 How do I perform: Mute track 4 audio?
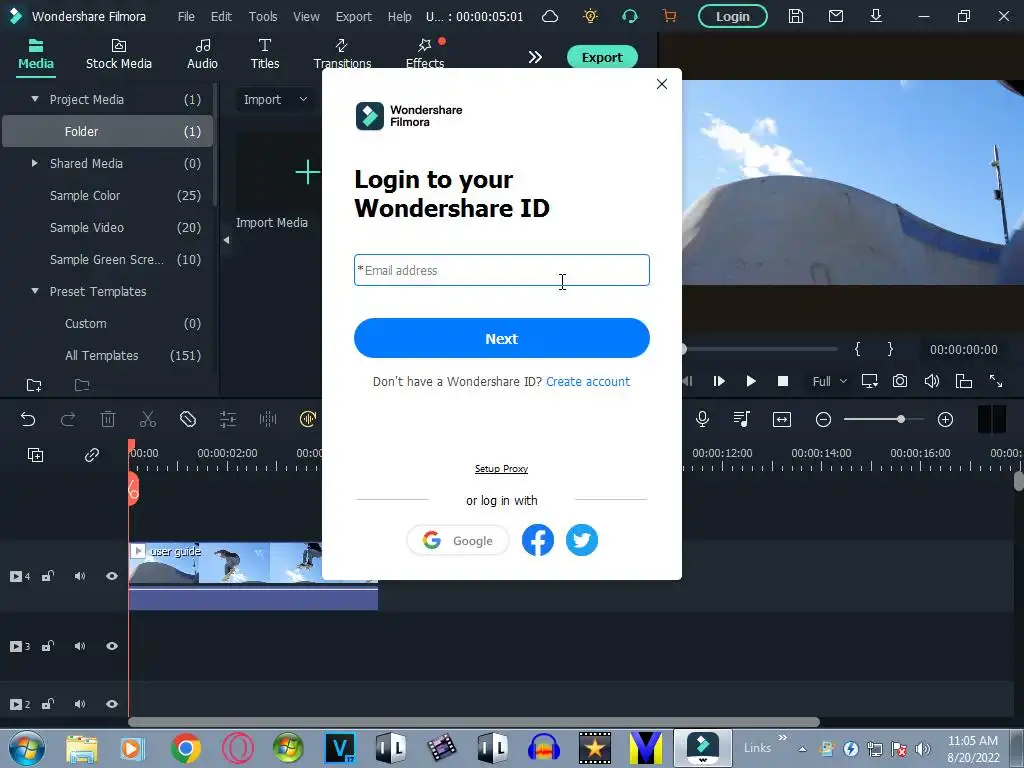click(x=80, y=576)
